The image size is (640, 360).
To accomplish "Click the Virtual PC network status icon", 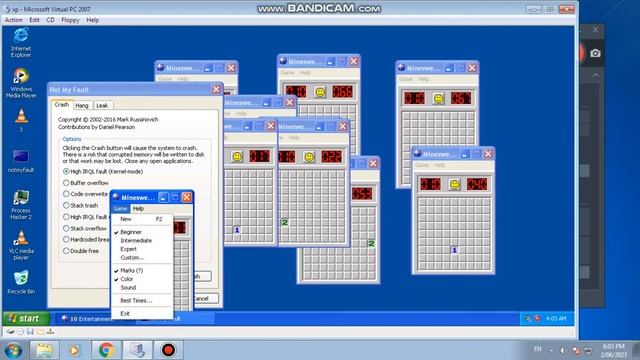I will 50,331.
